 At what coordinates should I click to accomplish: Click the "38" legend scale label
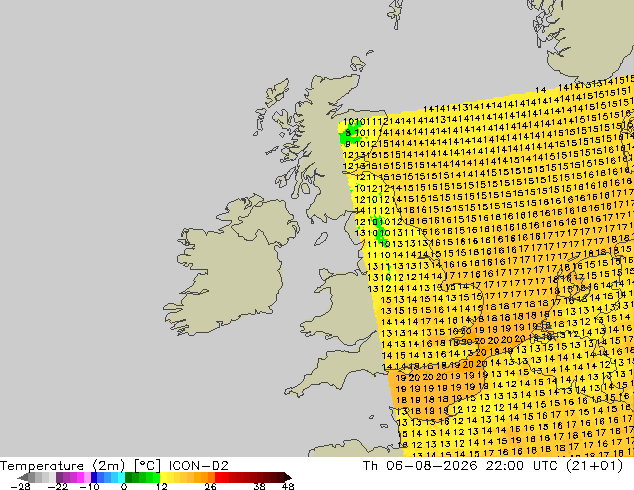pyautogui.click(x=260, y=486)
